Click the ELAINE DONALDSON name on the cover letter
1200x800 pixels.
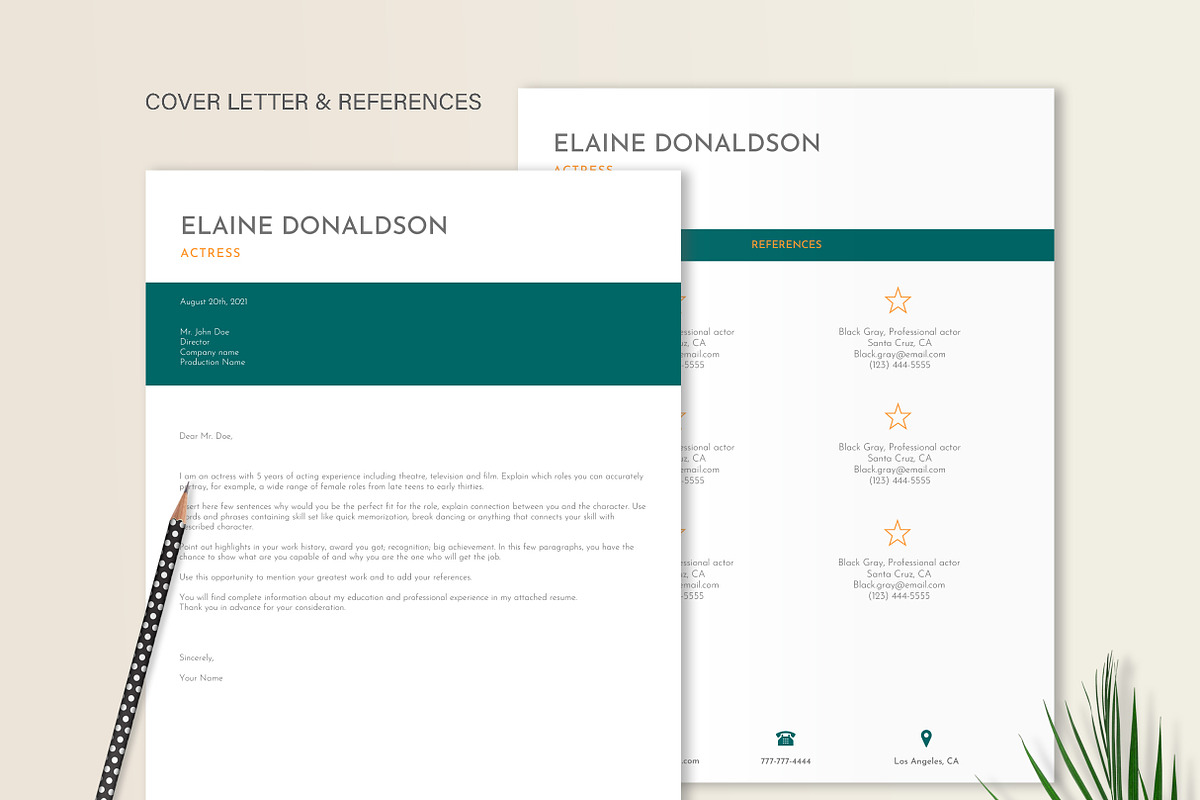point(314,225)
